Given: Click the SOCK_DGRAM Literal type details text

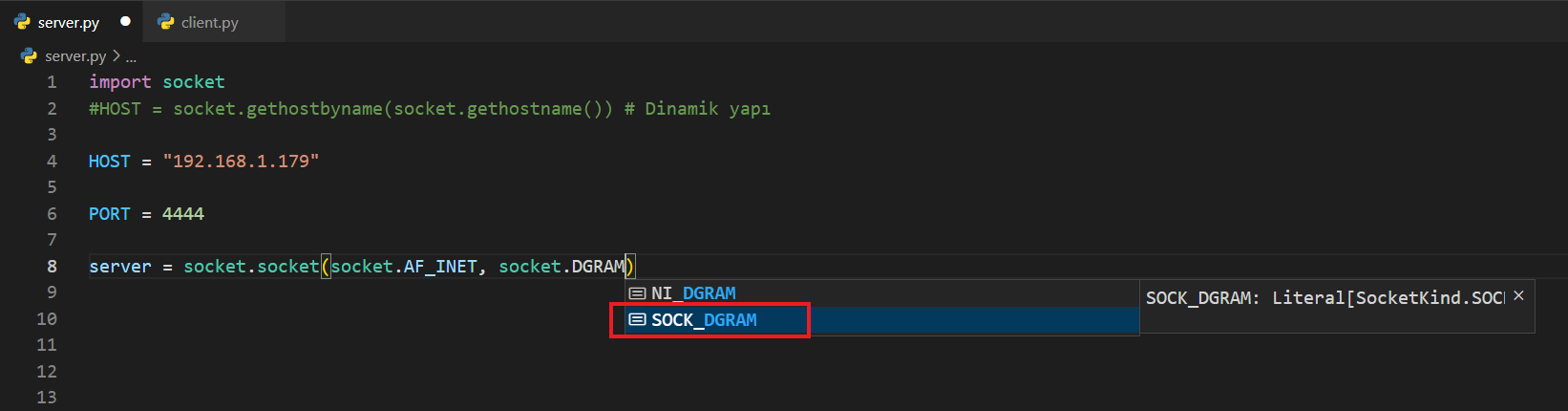Looking at the screenshot, I should pos(1324,298).
